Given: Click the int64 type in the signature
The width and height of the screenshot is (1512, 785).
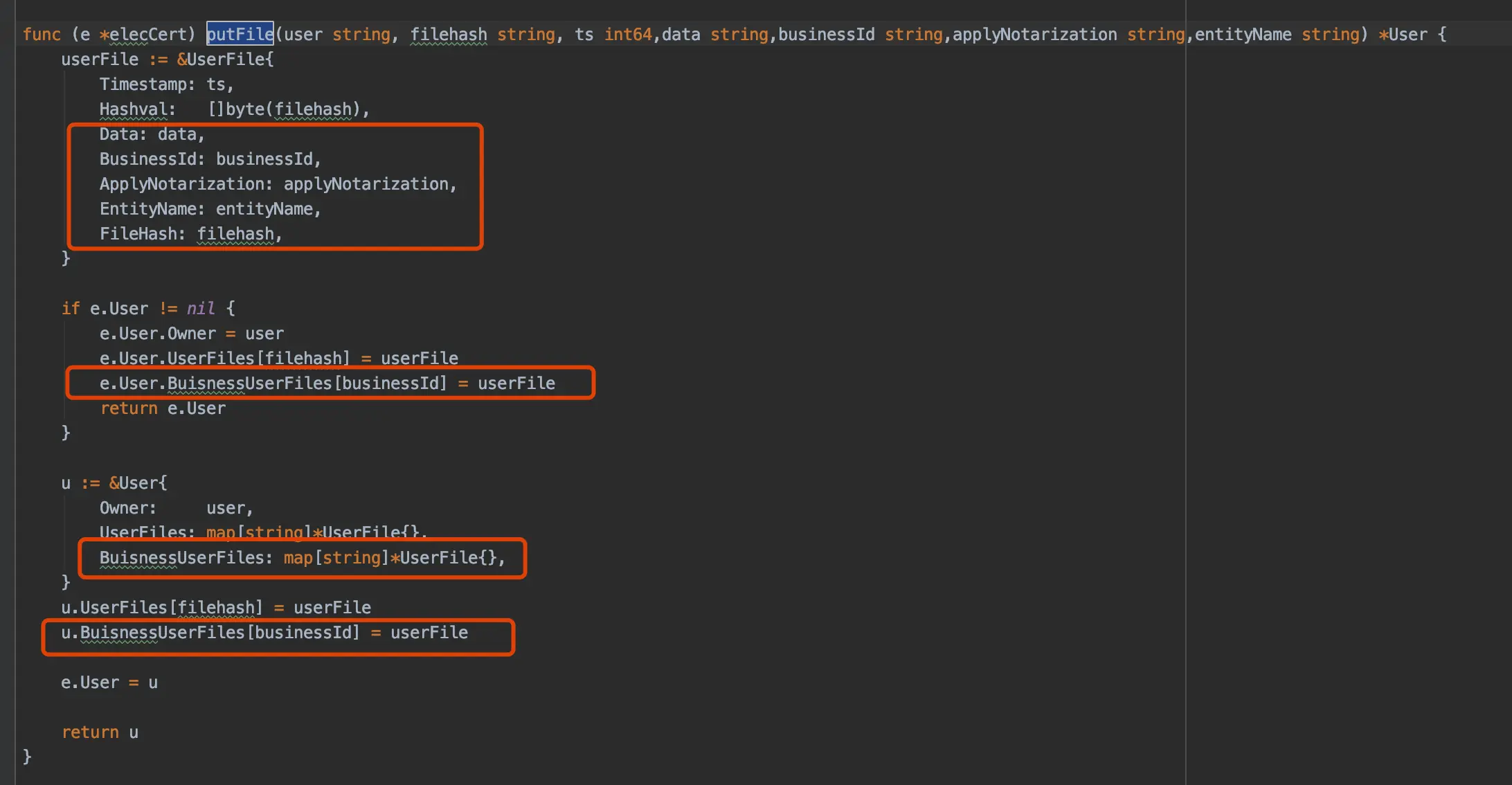Looking at the screenshot, I should (627, 34).
